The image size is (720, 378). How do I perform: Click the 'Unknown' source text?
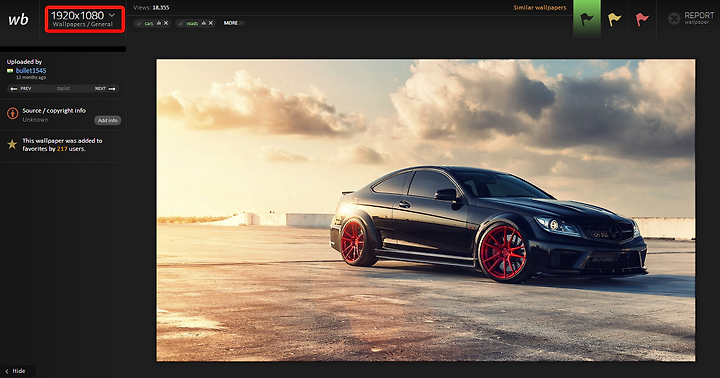pos(35,120)
